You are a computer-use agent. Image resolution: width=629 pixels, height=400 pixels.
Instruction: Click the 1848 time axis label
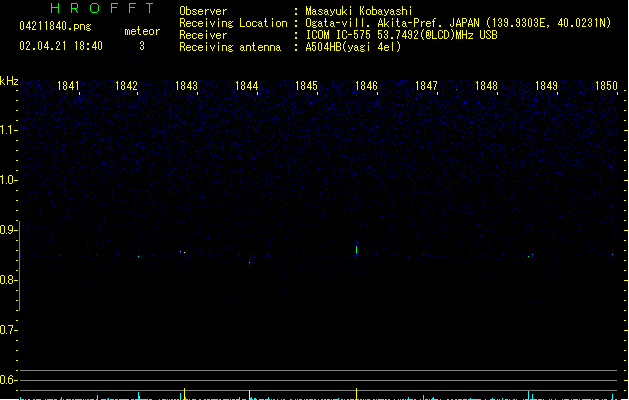(x=486, y=86)
